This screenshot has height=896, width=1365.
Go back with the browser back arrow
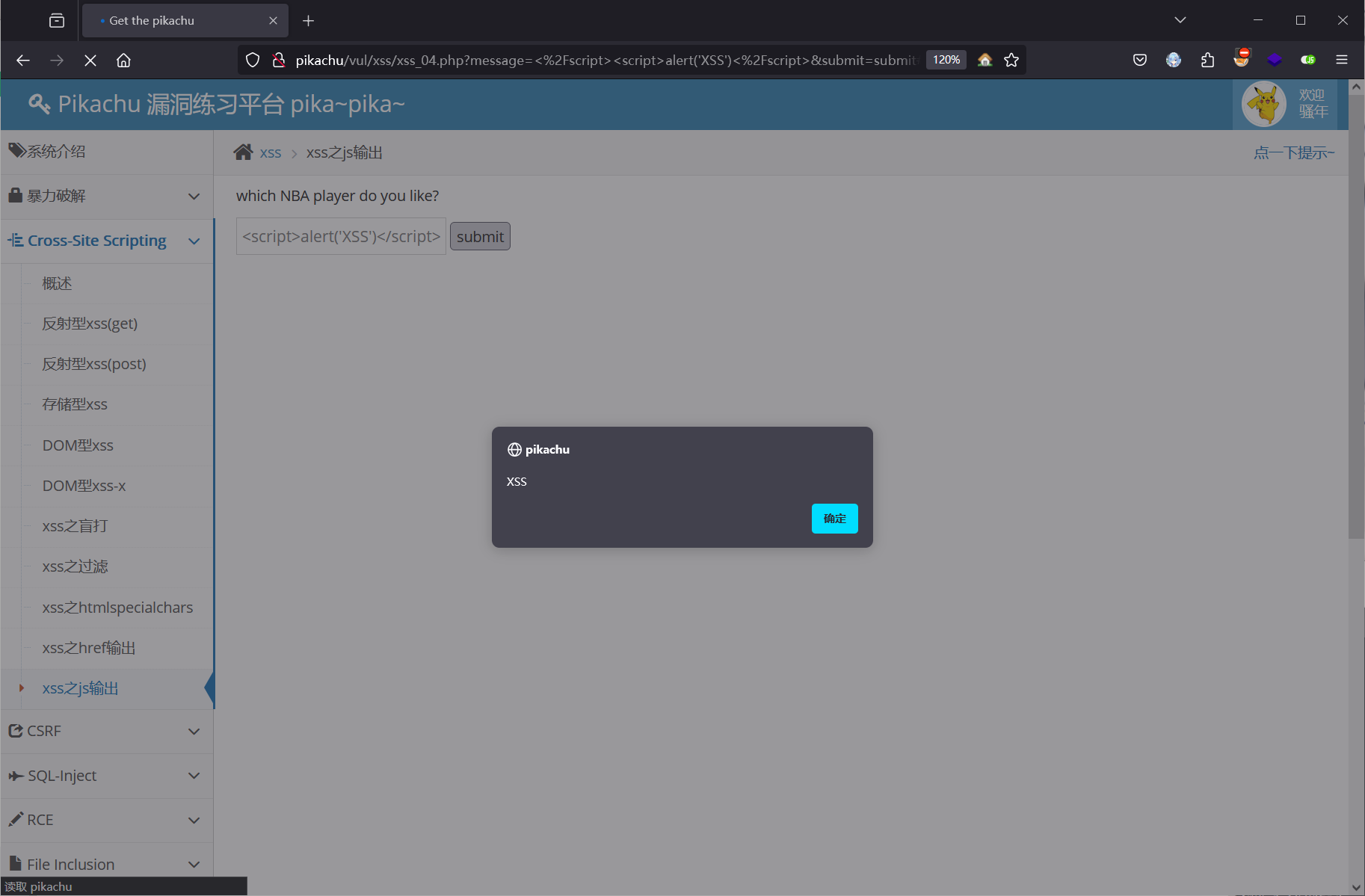click(x=23, y=61)
